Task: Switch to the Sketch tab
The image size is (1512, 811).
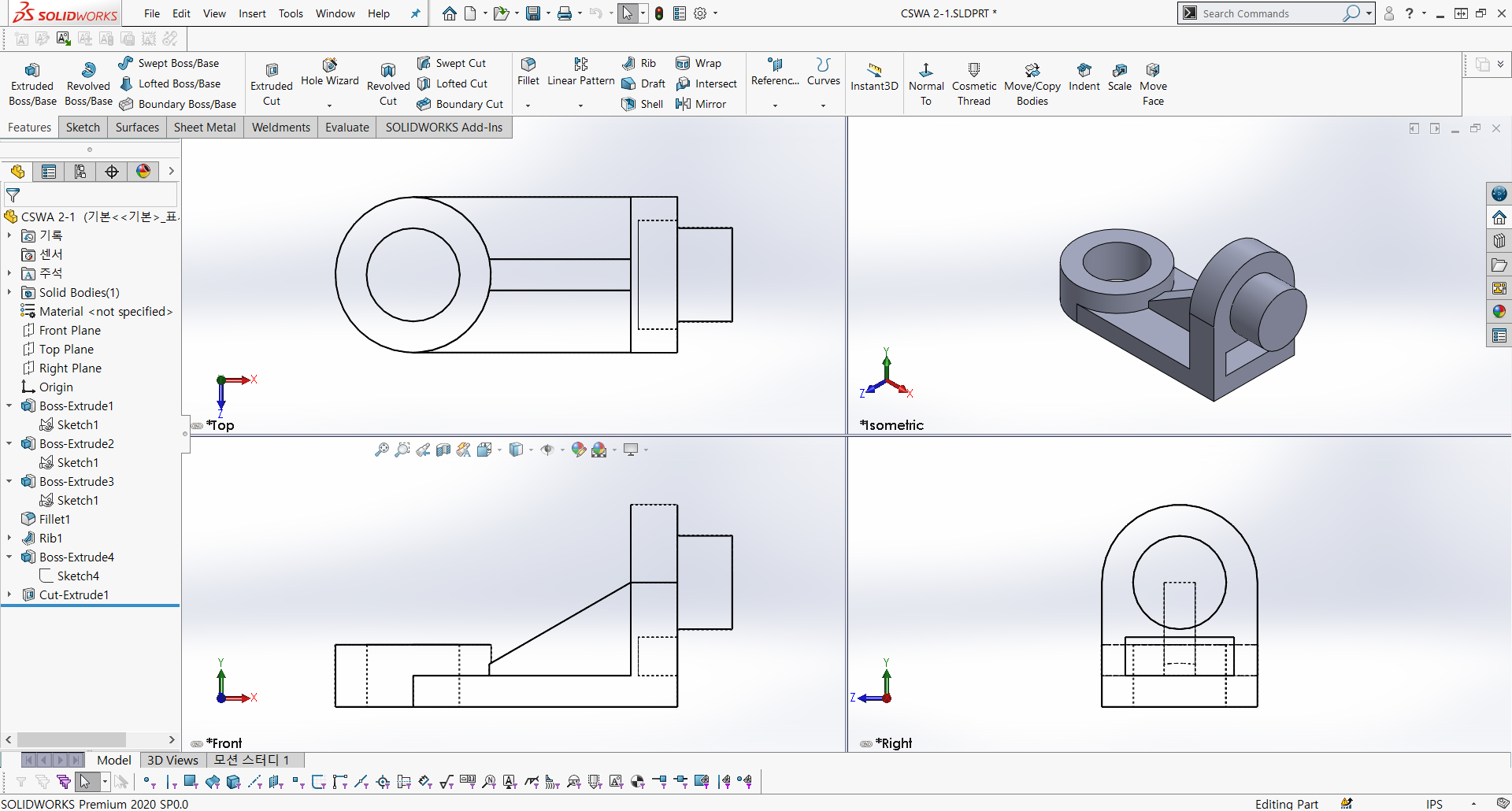Action: [x=83, y=127]
